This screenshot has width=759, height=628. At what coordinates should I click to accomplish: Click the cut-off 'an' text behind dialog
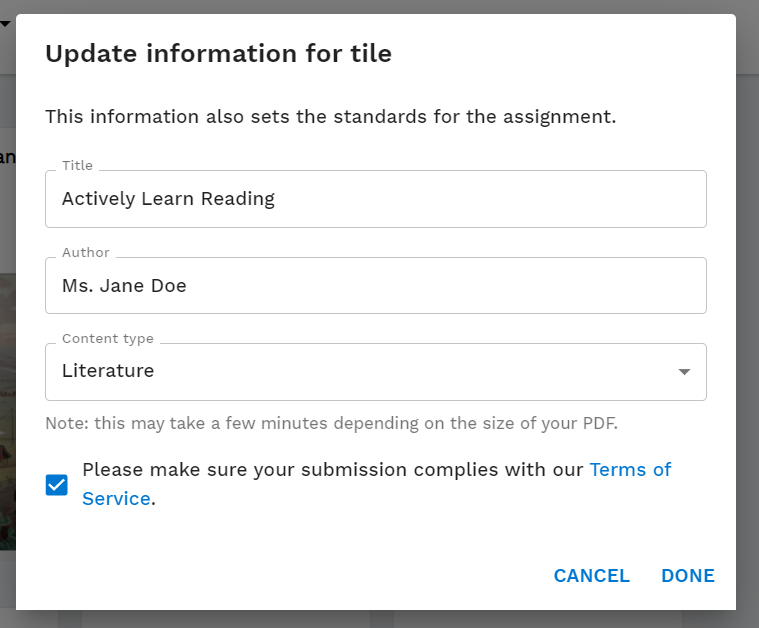[x=8, y=157]
